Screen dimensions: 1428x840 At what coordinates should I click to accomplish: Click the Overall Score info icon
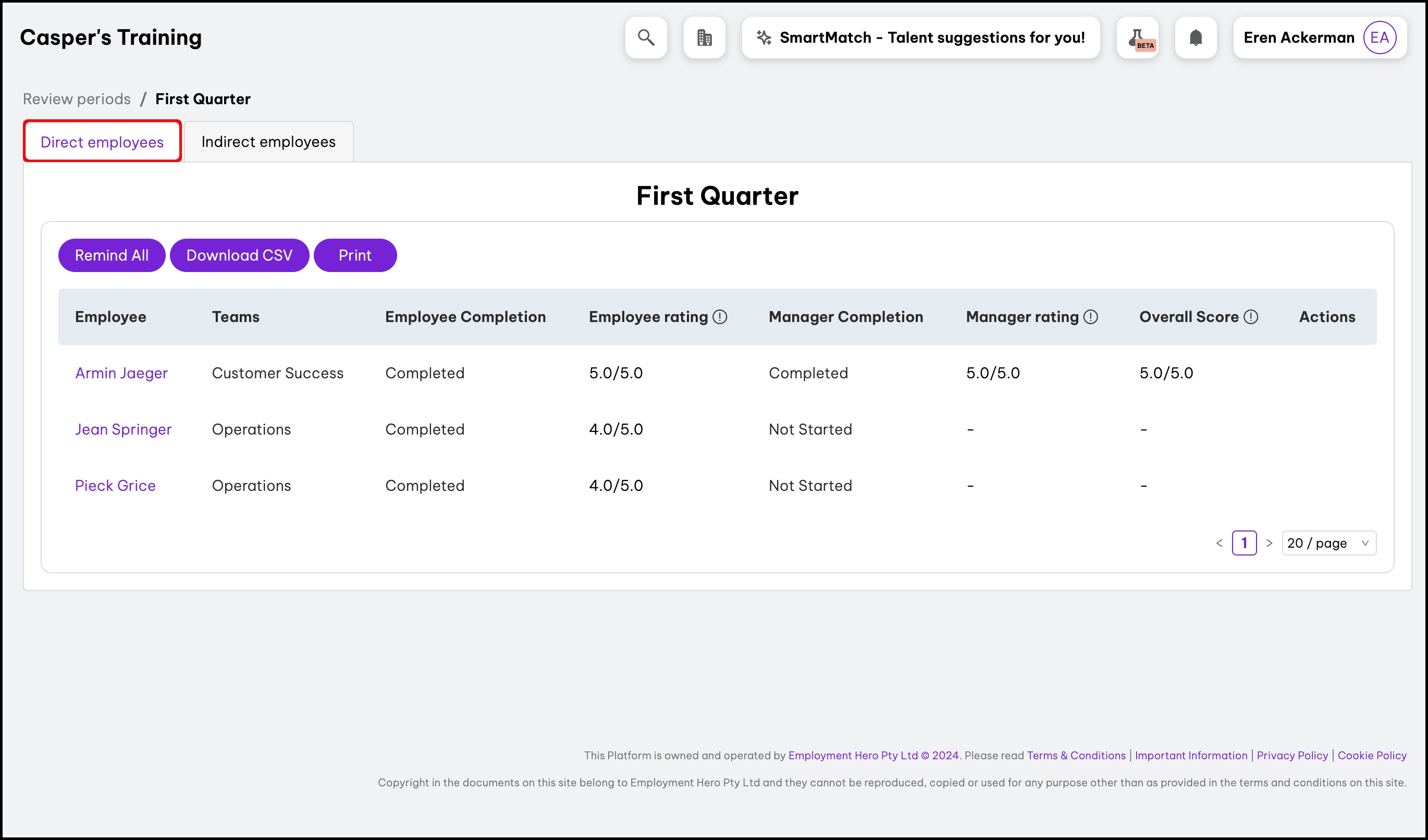[1251, 317]
